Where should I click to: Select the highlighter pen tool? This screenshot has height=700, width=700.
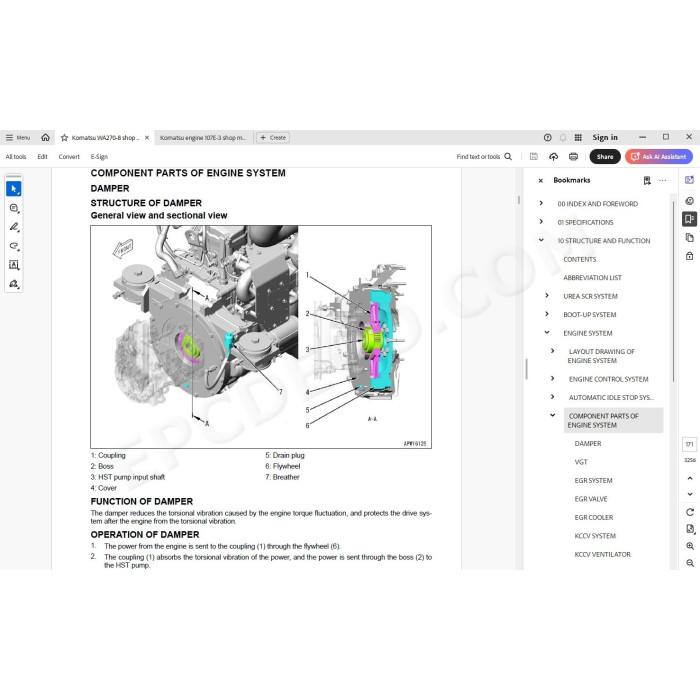[14, 227]
